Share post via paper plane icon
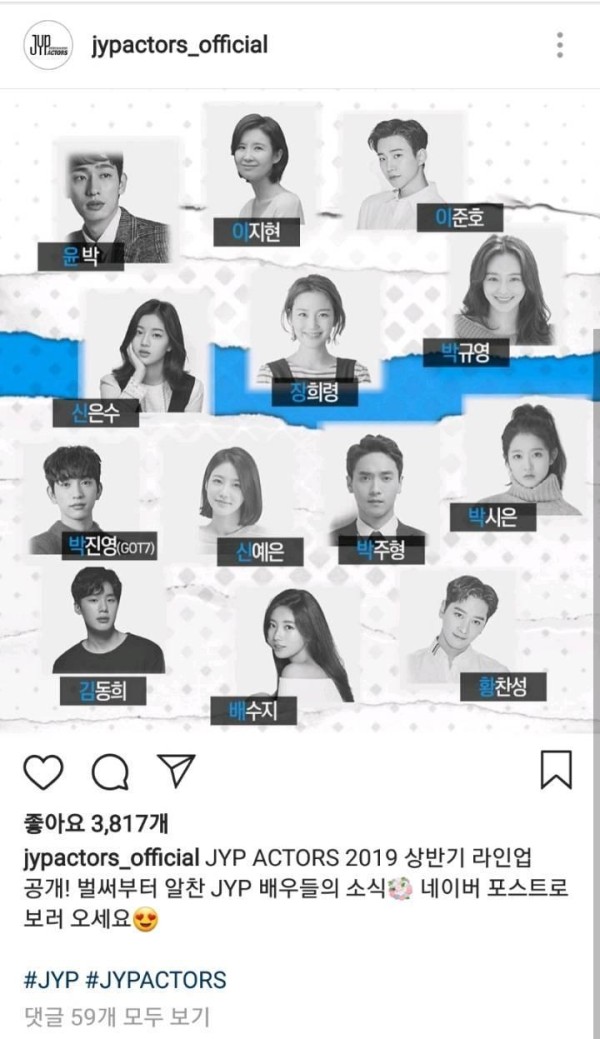600x1039 pixels. (176, 771)
